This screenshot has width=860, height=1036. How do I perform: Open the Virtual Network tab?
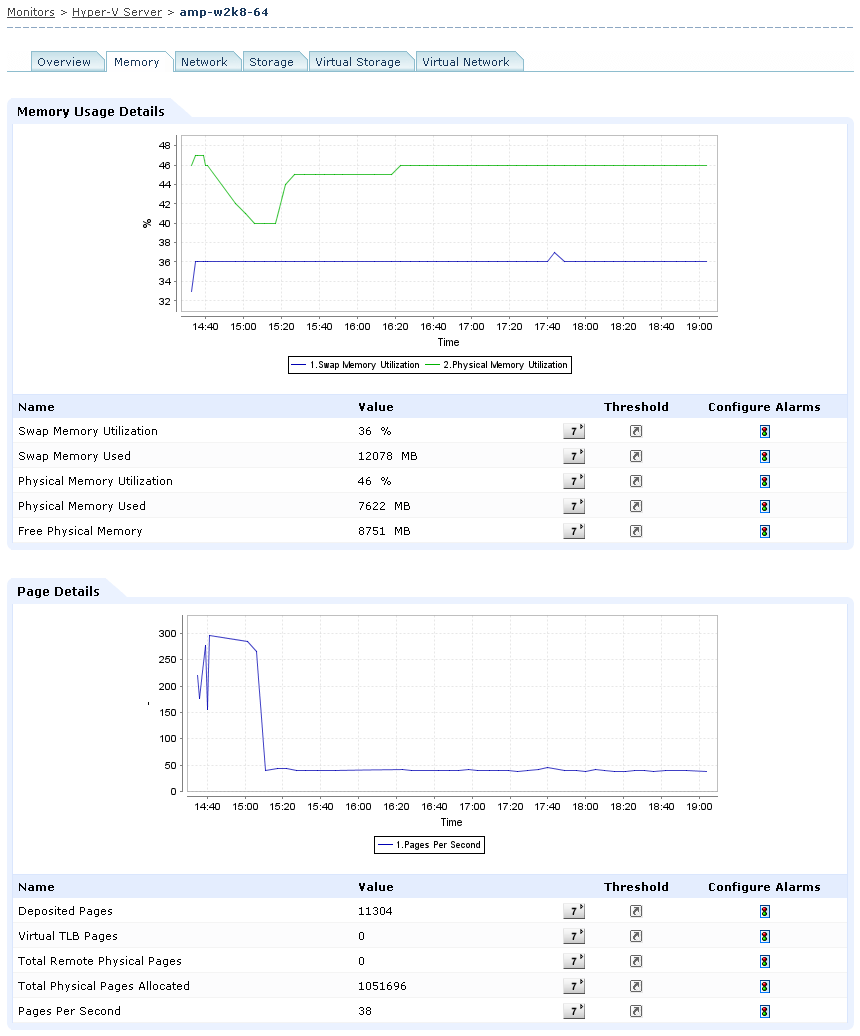click(466, 62)
